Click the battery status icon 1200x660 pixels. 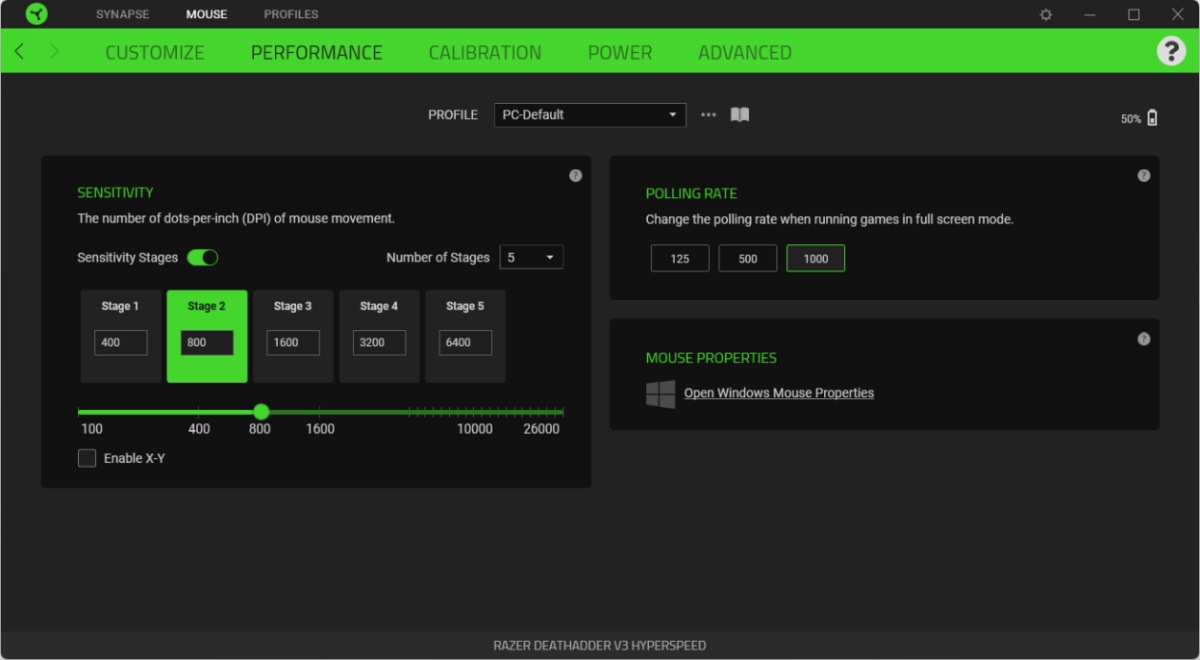click(1152, 118)
